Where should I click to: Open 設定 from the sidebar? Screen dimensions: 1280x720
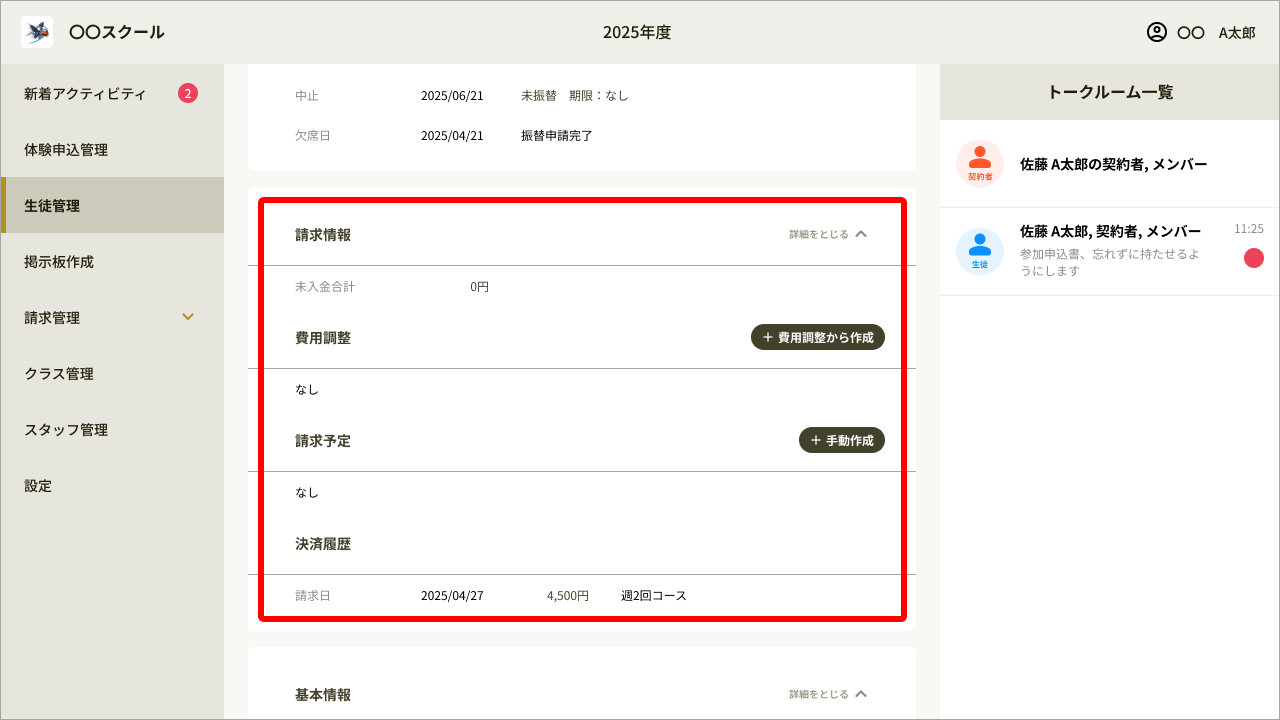[37, 485]
